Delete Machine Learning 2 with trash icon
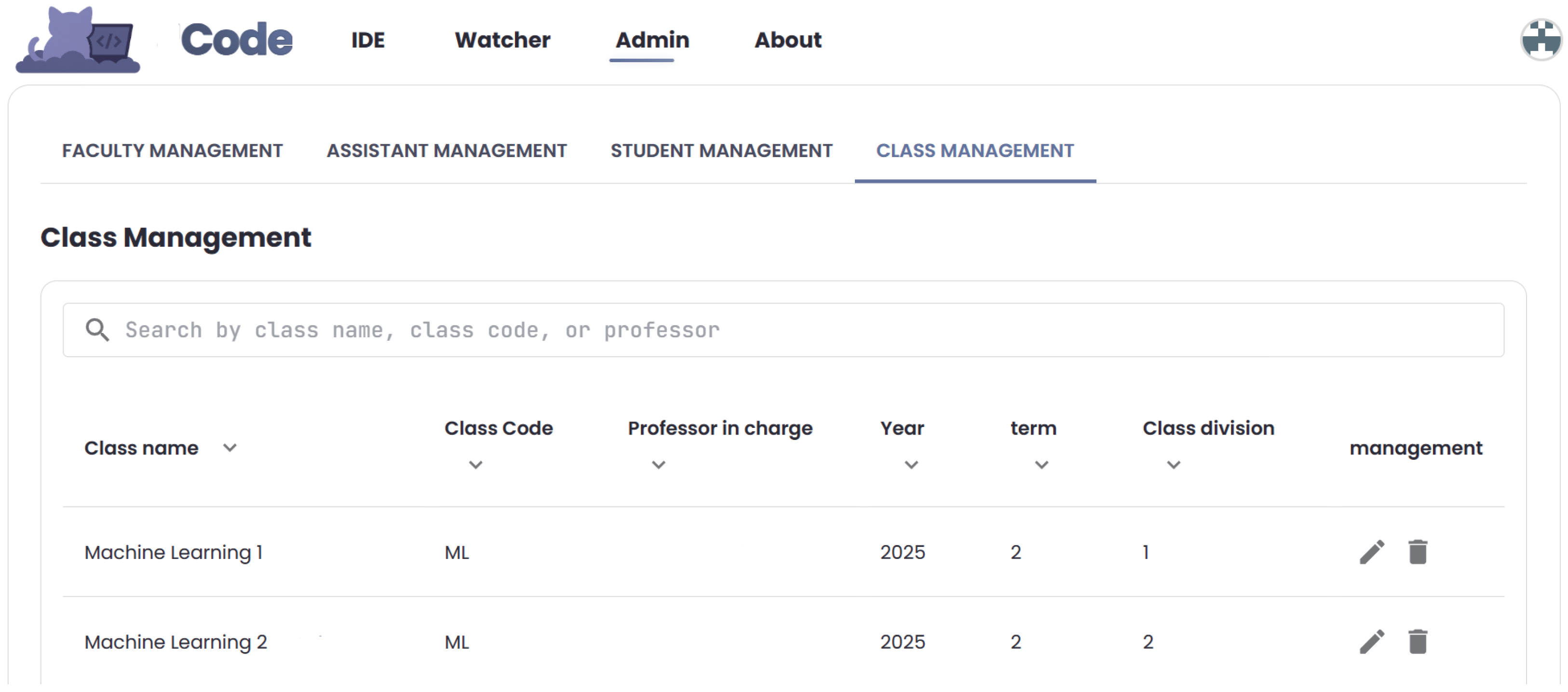 1418,641
